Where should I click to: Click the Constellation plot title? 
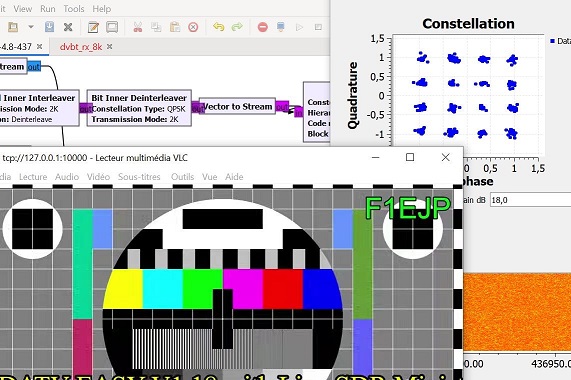click(x=468, y=24)
